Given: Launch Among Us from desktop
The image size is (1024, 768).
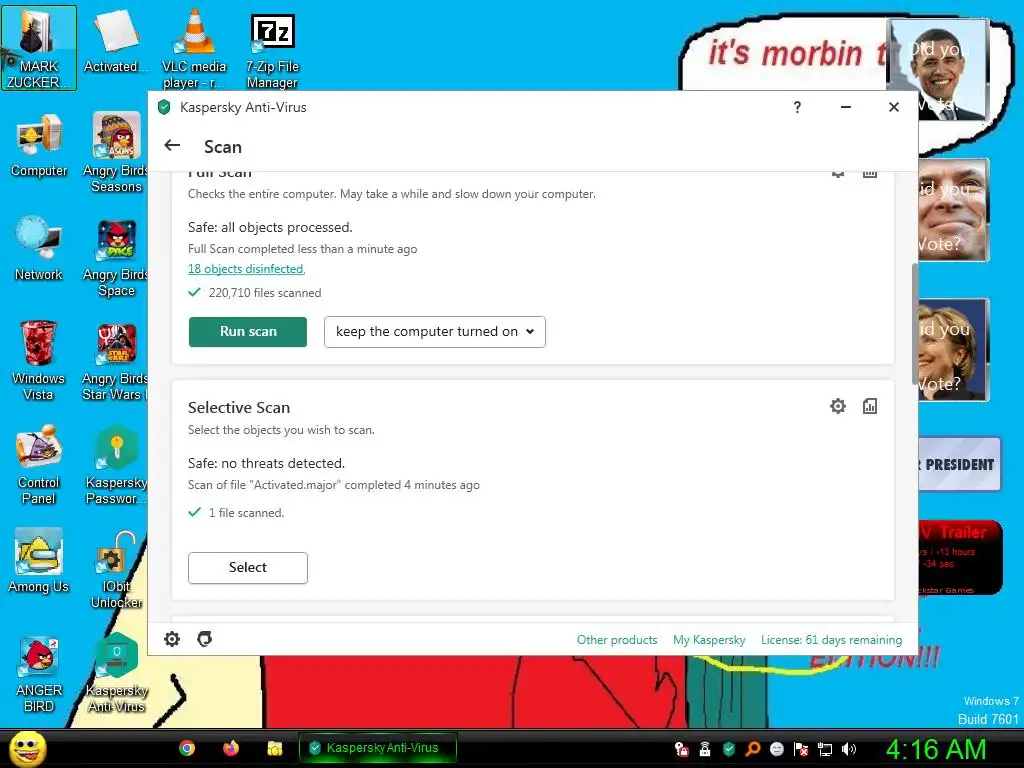Looking at the screenshot, I should pos(39,561).
